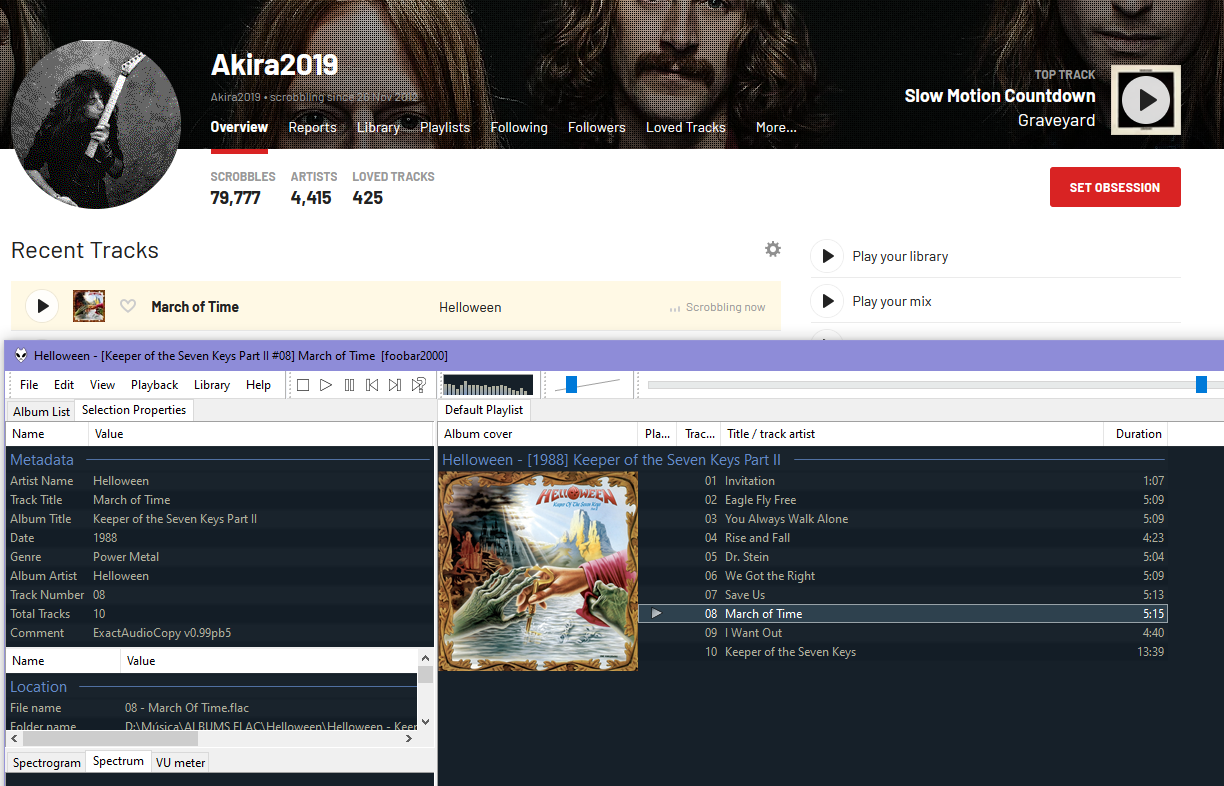Open the File menu

tap(29, 385)
